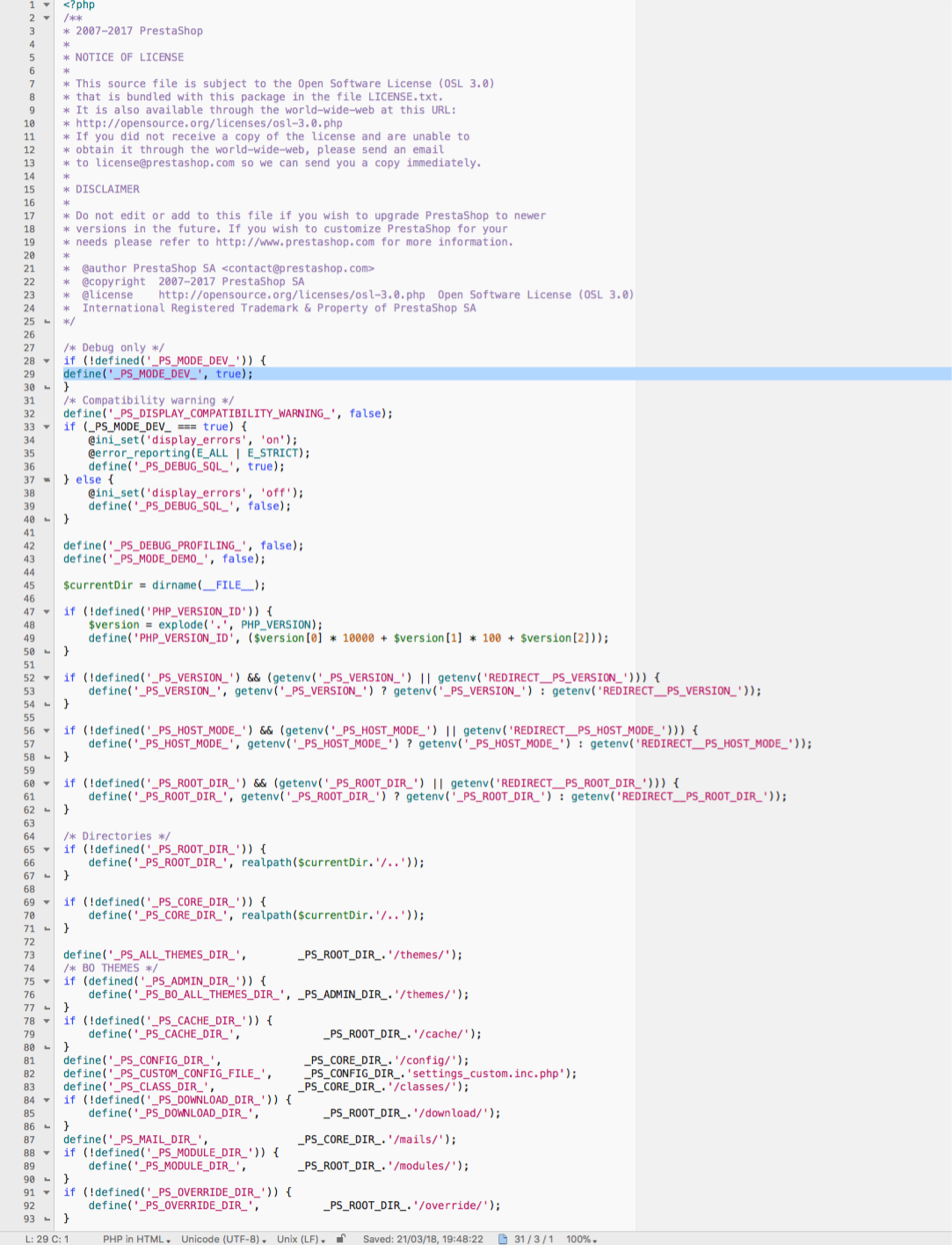Click '_PS_CLASS_DIR_' define on line 83
Image resolution: width=952 pixels, height=1245 pixels.
266,1086
